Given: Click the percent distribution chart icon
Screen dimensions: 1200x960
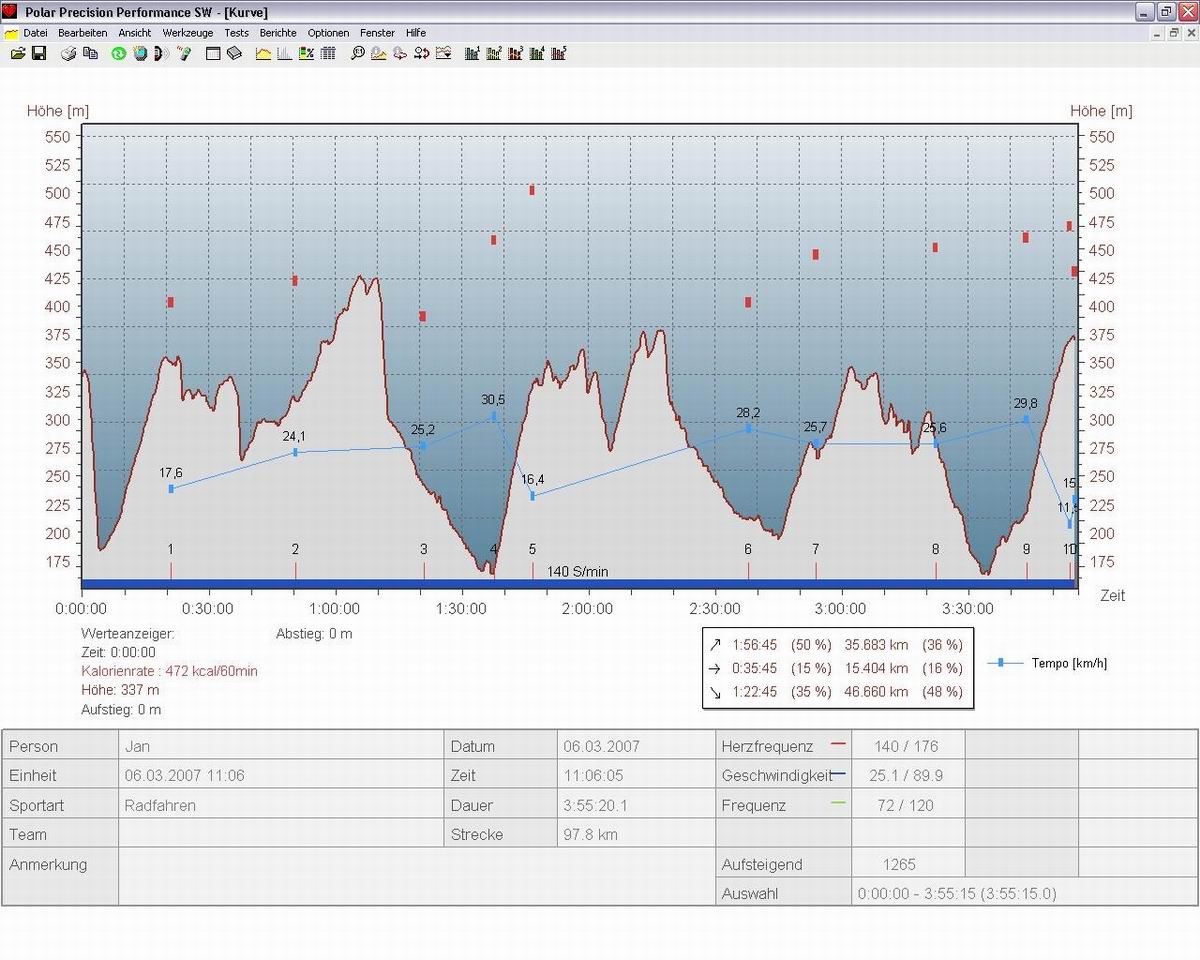Looking at the screenshot, I should [x=306, y=53].
